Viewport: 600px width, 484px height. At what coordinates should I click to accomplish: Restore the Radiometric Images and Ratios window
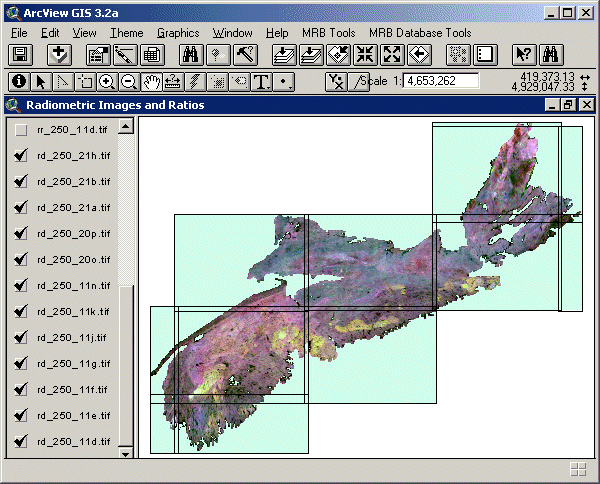point(569,105)
